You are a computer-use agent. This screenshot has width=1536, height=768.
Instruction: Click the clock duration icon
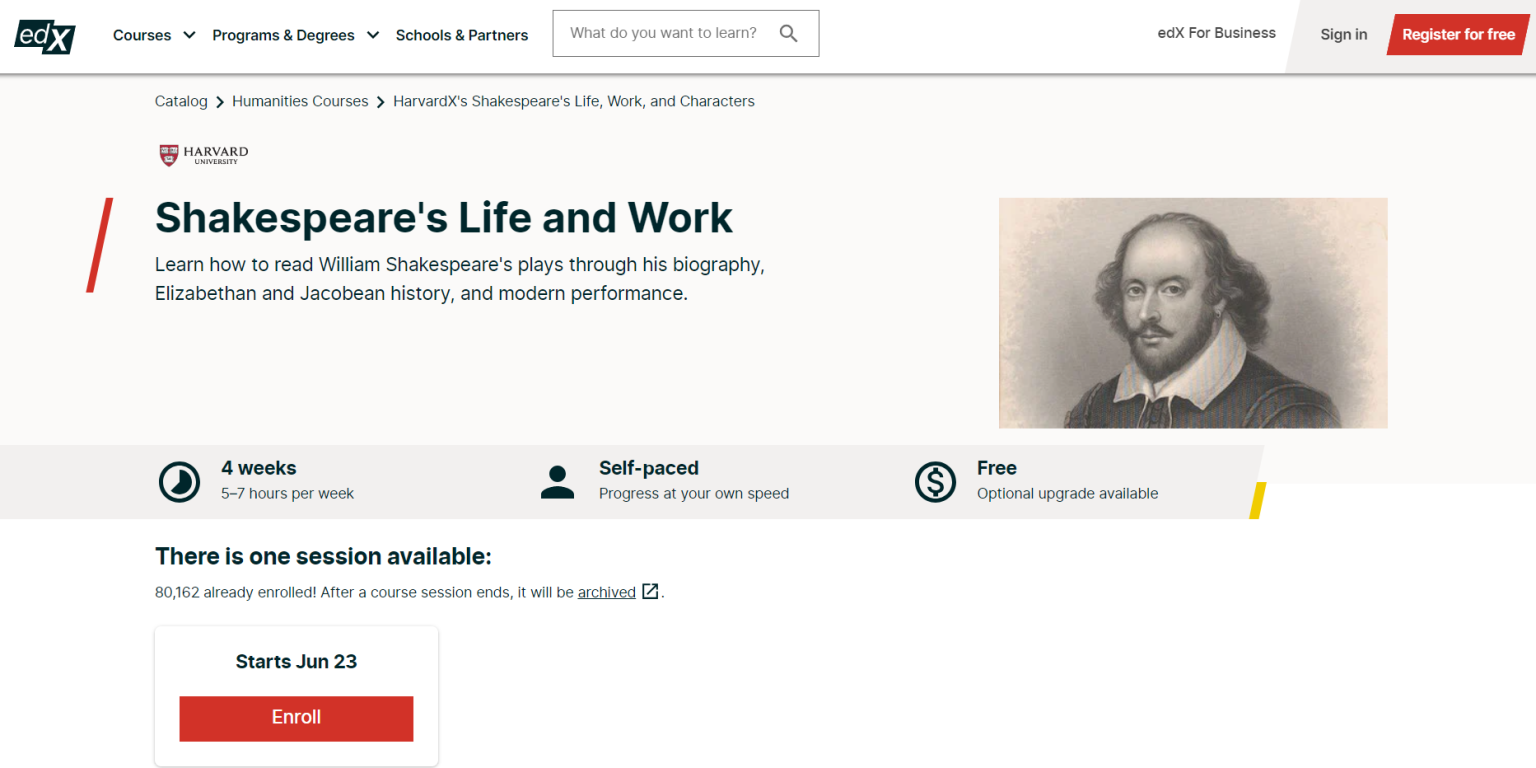coord(180,482)
